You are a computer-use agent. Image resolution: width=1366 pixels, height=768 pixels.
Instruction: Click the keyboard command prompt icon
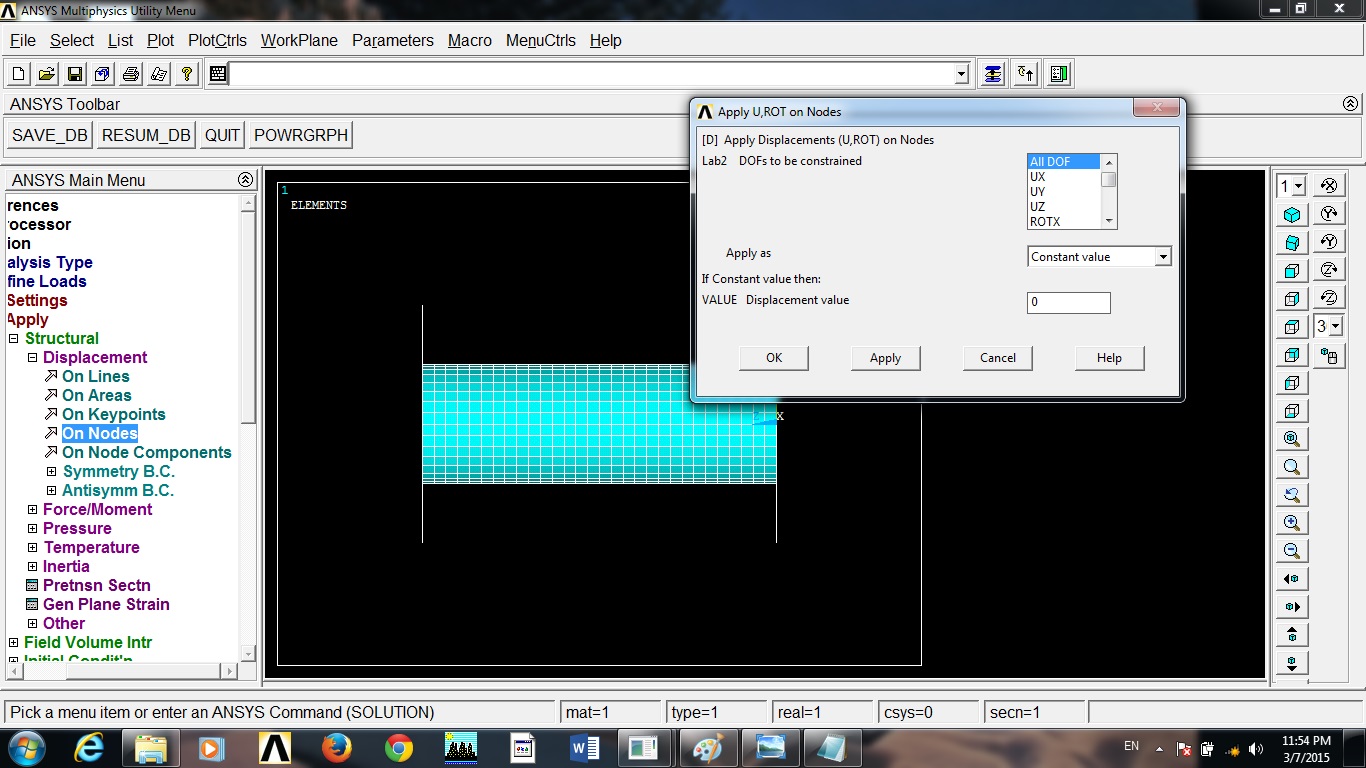[x=217, y=74]
